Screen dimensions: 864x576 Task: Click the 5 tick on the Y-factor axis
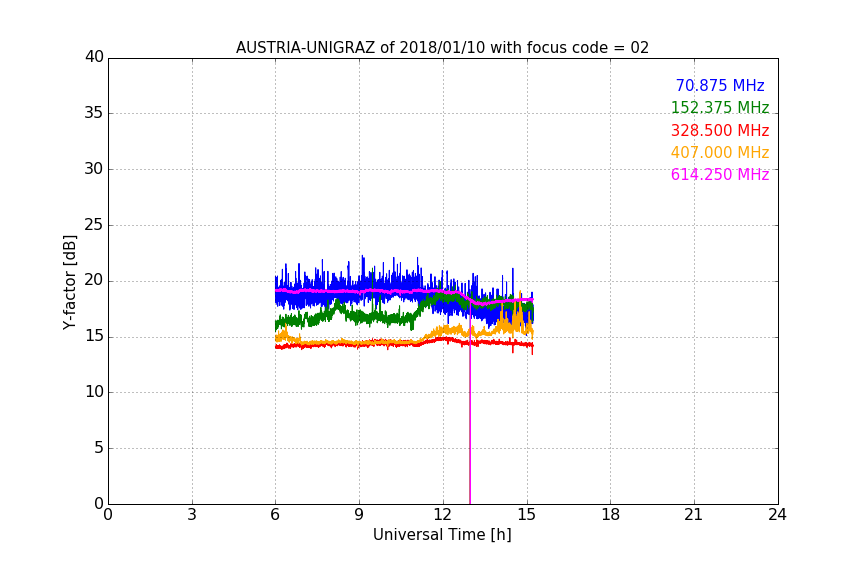(98, 448)
